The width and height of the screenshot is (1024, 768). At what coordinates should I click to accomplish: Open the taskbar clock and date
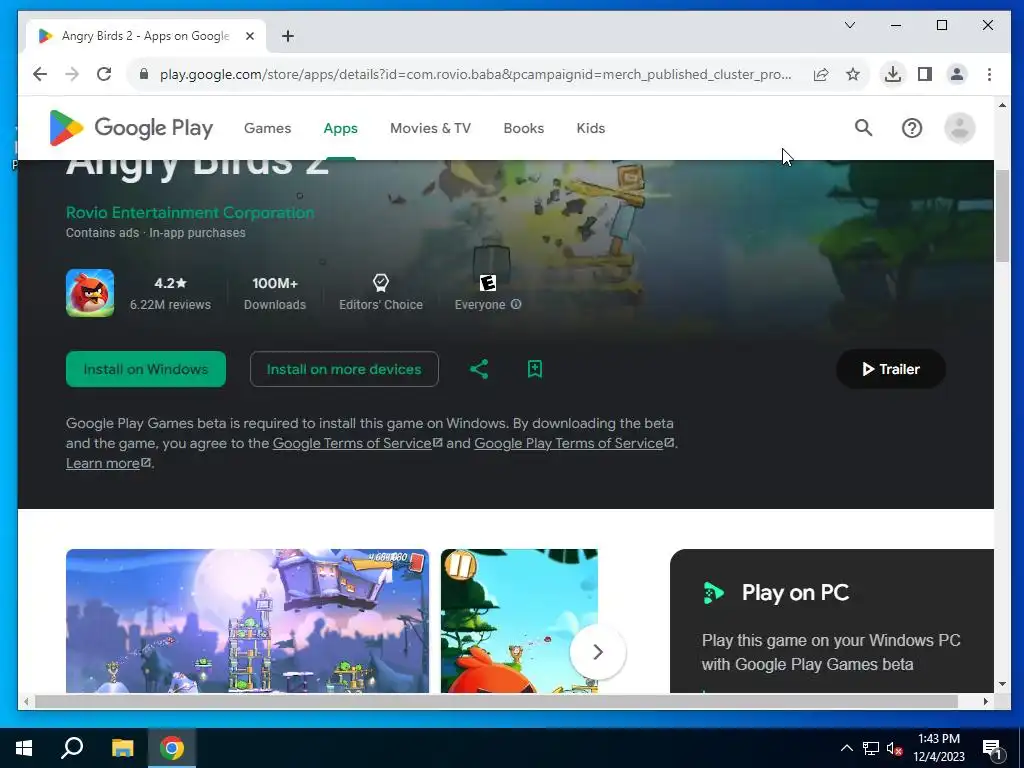tap(939, 748)
